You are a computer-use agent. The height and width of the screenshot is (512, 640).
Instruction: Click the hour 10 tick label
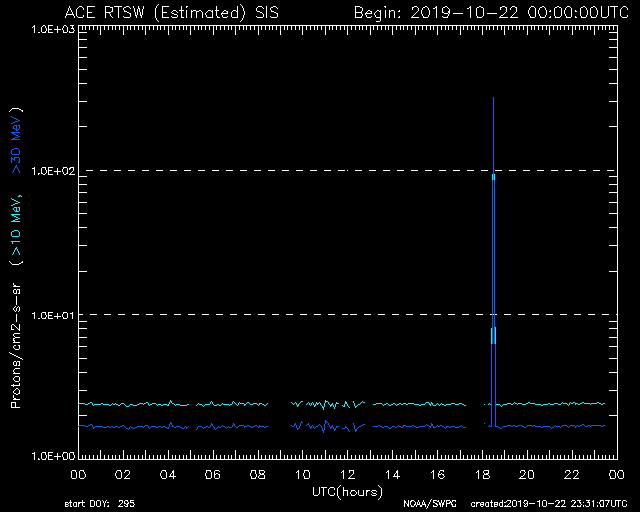(x=301, y=474)
